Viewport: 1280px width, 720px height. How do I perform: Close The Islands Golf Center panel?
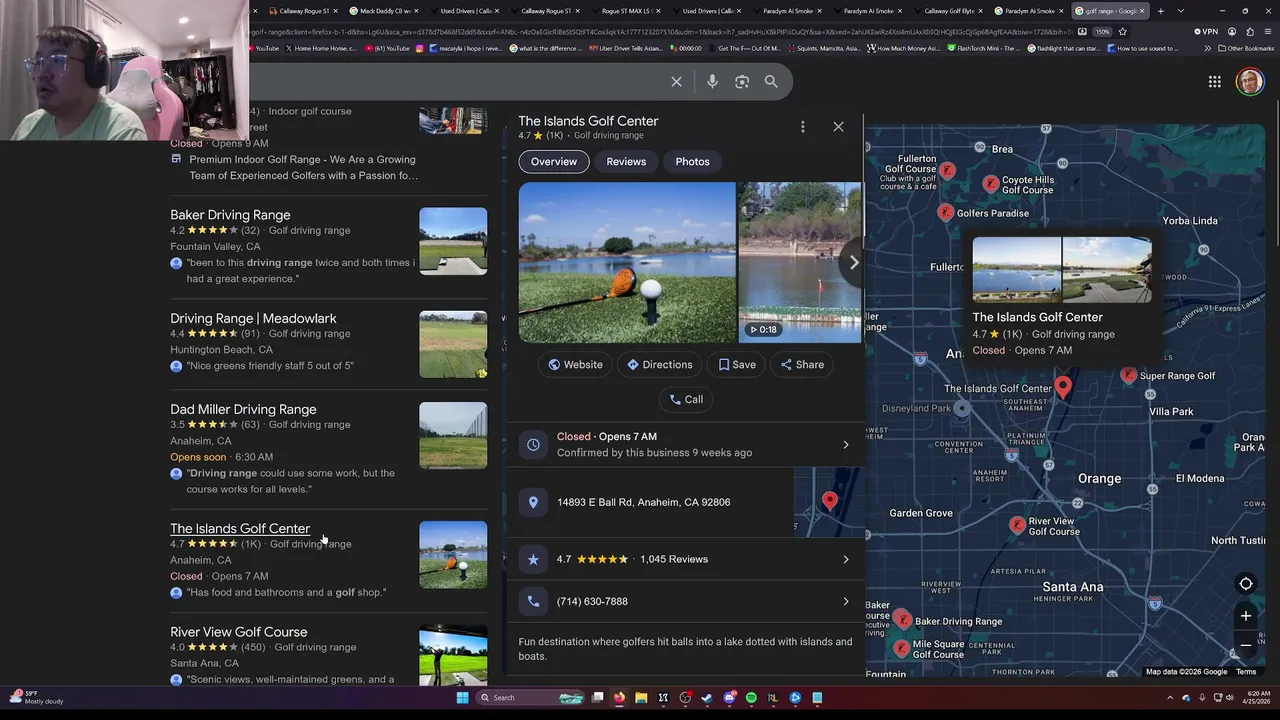click(838, 127)
